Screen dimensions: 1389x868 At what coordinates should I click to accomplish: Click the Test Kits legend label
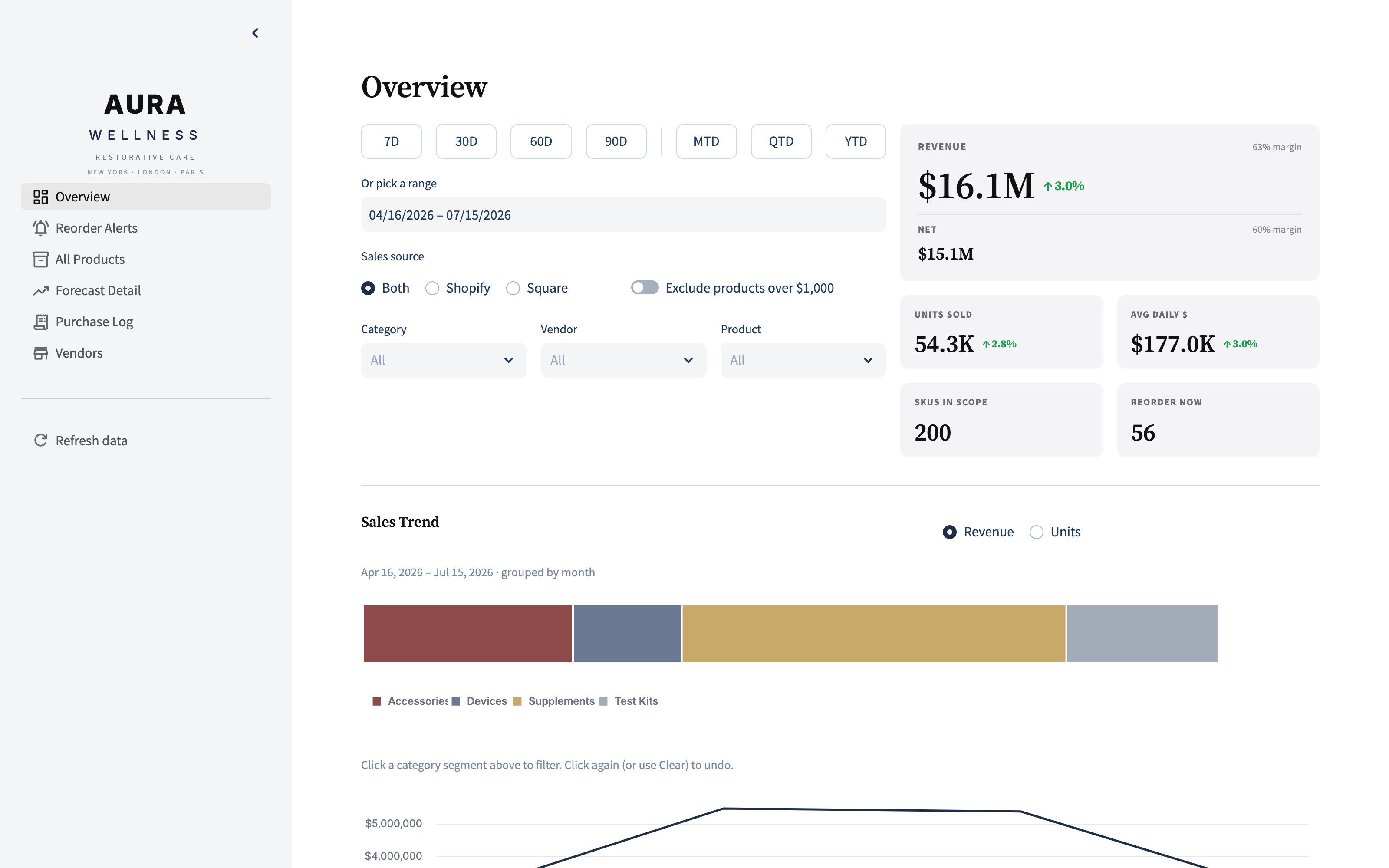(x=636, y=701)
